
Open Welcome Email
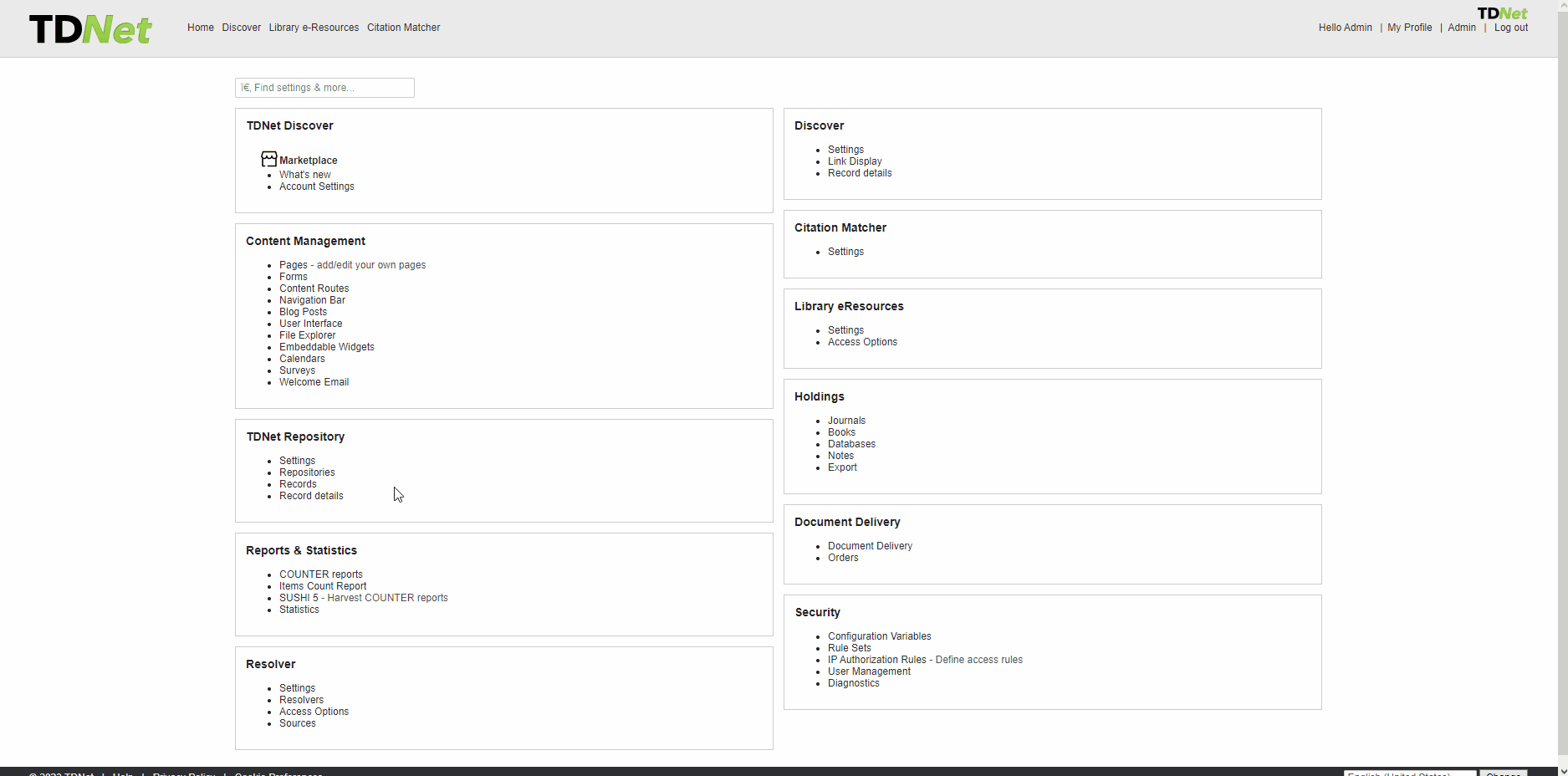314,382
